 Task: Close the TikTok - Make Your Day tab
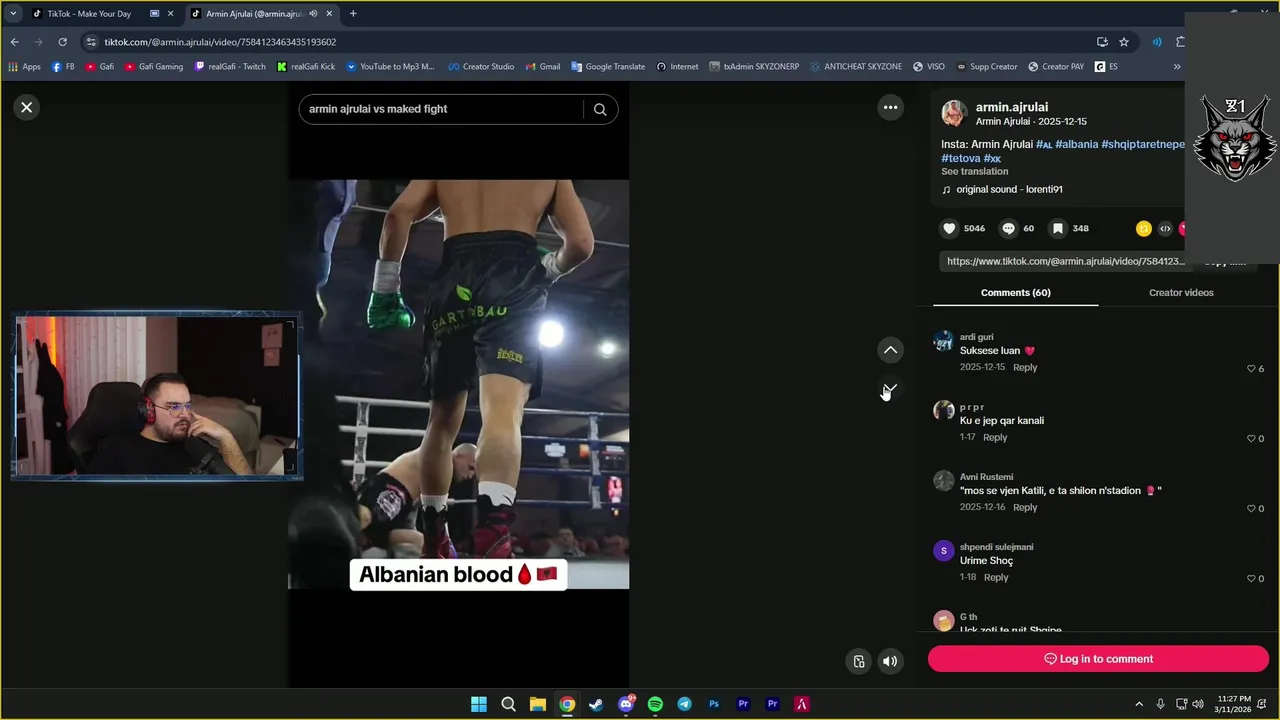[171, 14]
